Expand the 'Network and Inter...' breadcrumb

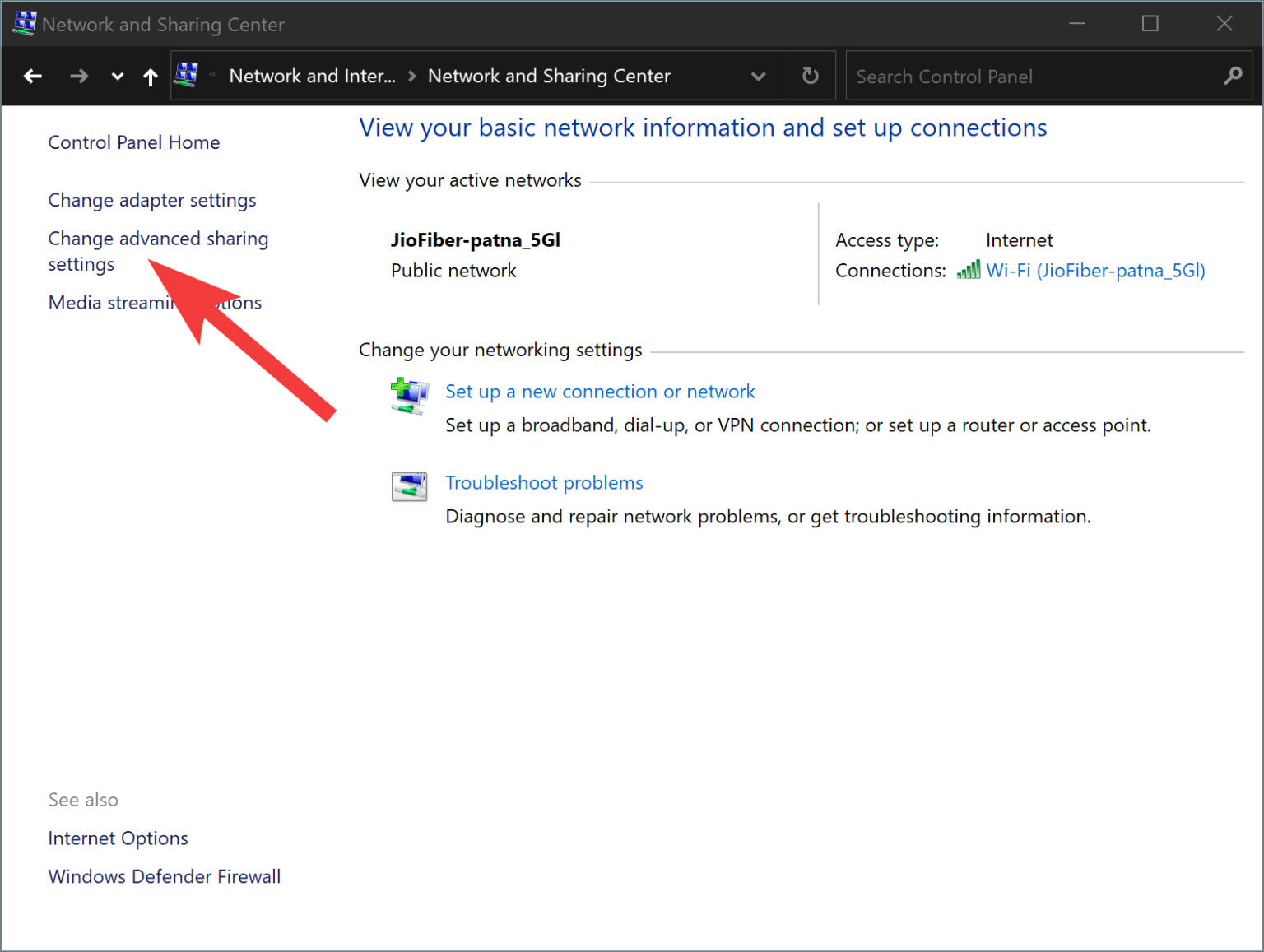tap(312, 76)
